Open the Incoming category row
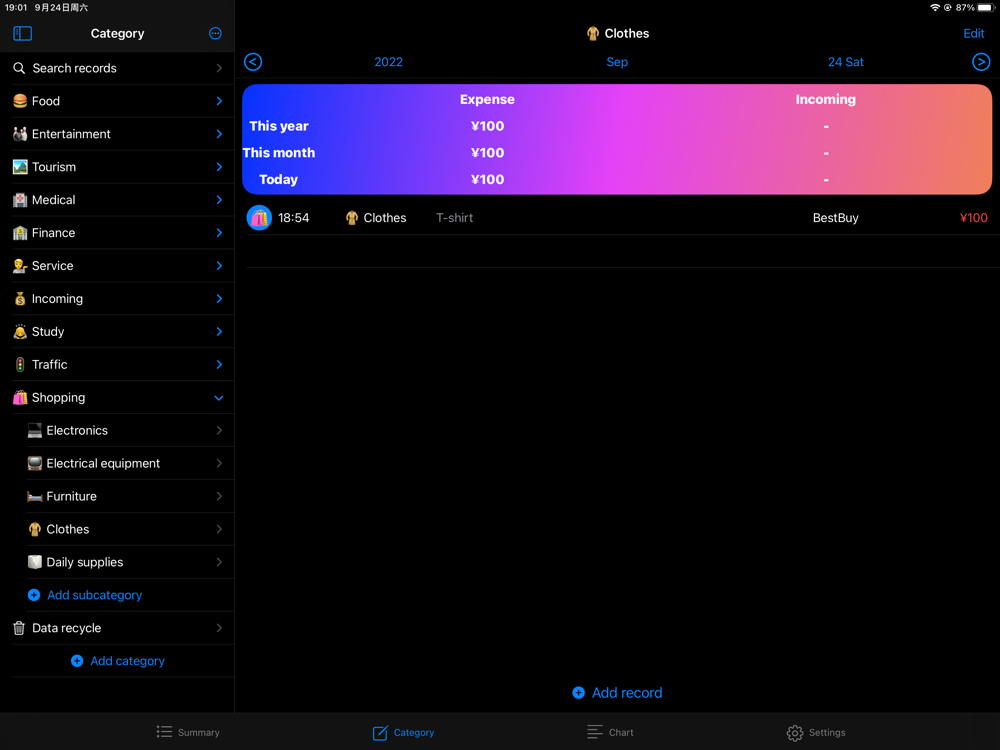This screenshot has width=1000, height=750. pos(117,298)
